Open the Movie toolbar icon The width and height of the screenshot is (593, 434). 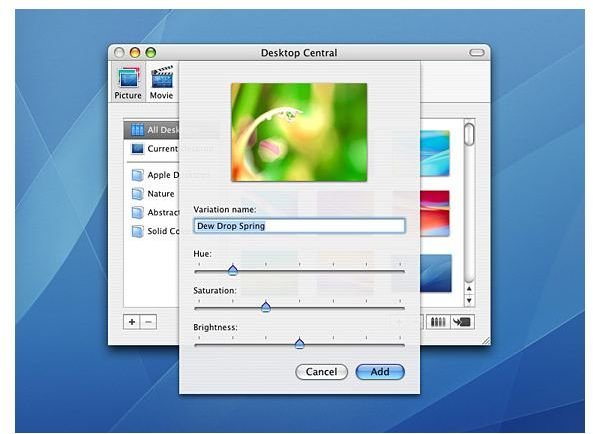tap(161, 82)
